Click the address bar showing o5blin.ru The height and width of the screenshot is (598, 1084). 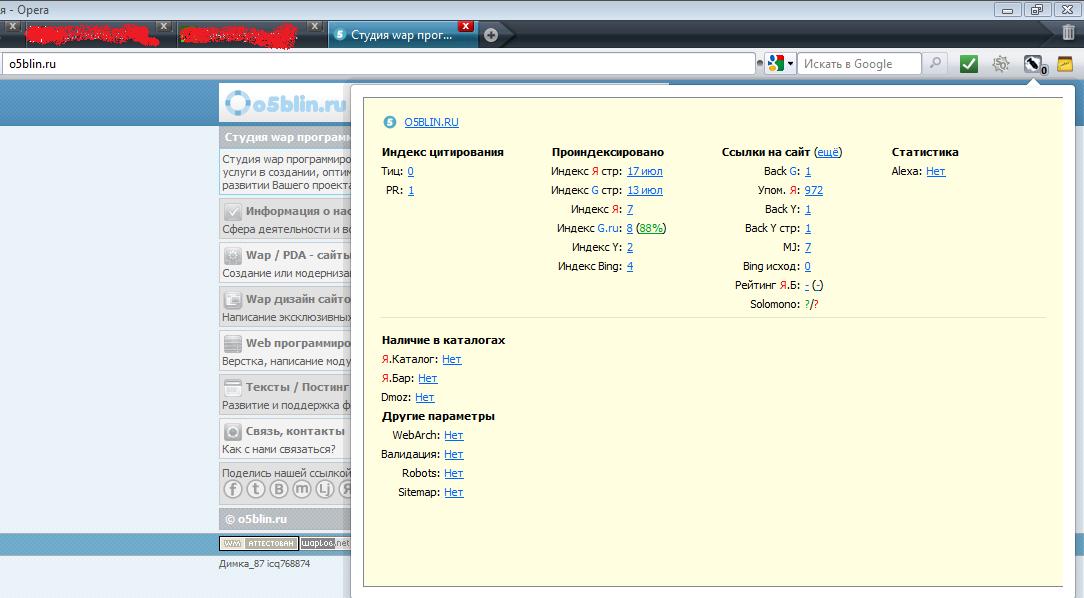[378, 64]
